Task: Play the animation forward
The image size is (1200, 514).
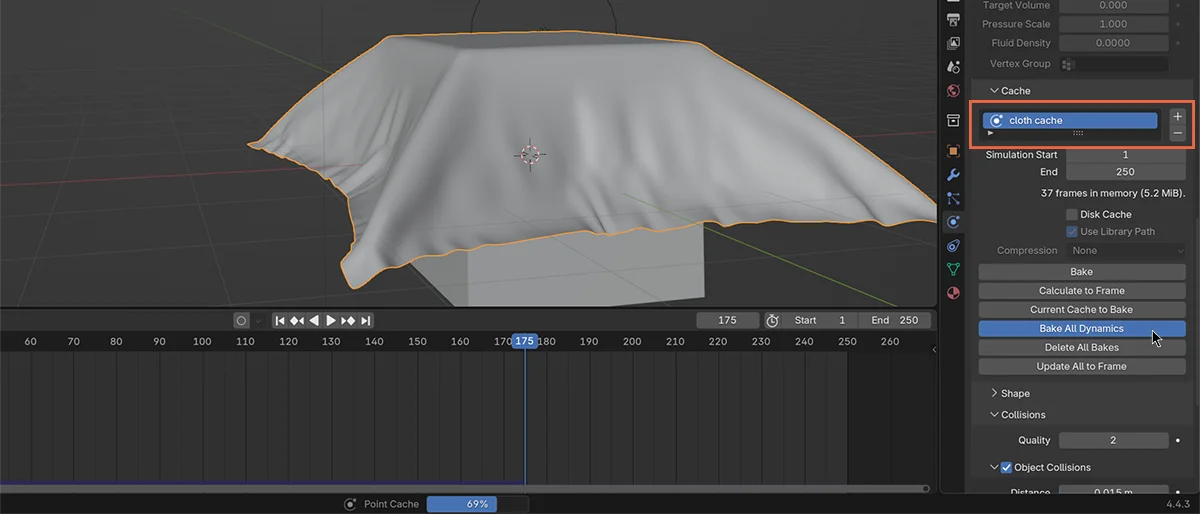Action: pos(331,320)
